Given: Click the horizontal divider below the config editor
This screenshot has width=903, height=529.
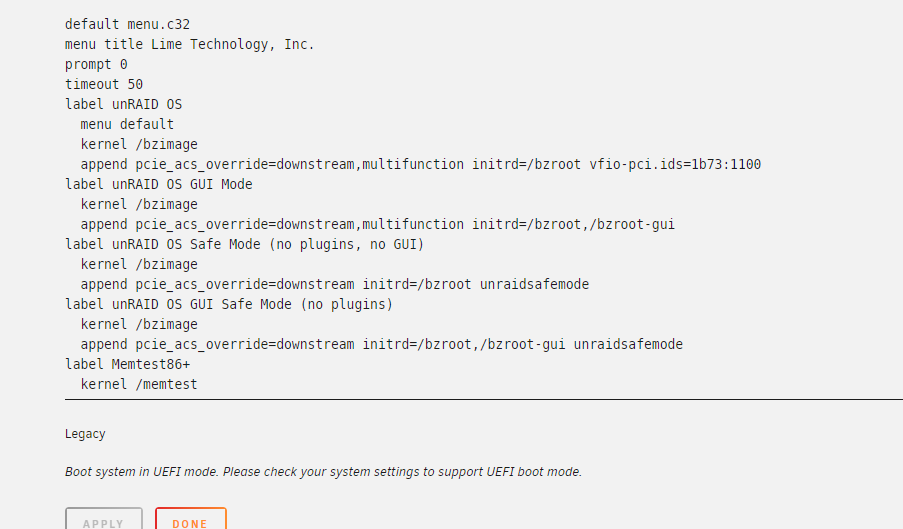Looking at the screenshot, I should point(484,399).
